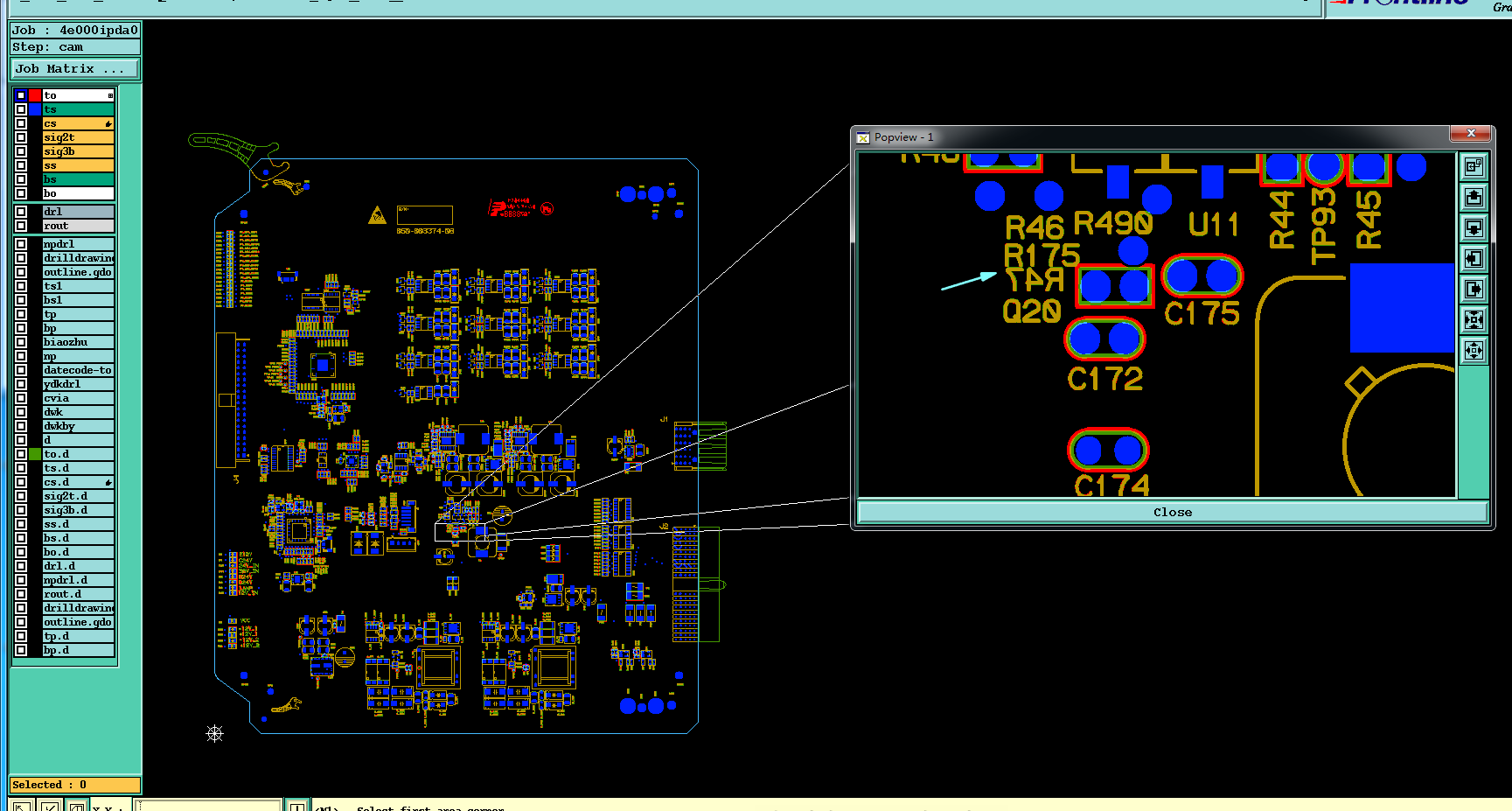The image size is (1512, 811).
Task: Toggle display checkbox for layer ss
Action: tap(21, 165)
